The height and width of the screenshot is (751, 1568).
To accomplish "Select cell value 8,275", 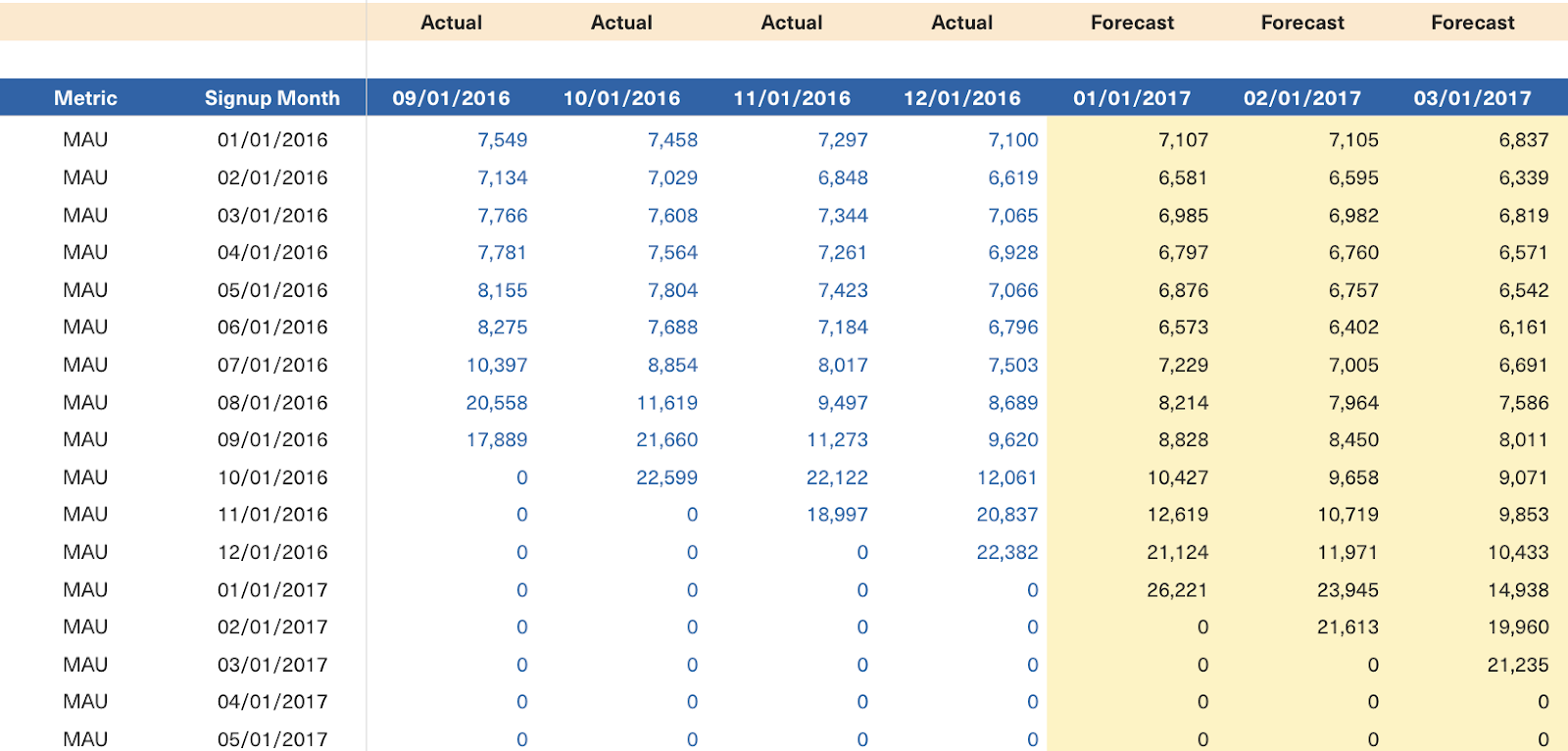I will (x=503, y=327).
